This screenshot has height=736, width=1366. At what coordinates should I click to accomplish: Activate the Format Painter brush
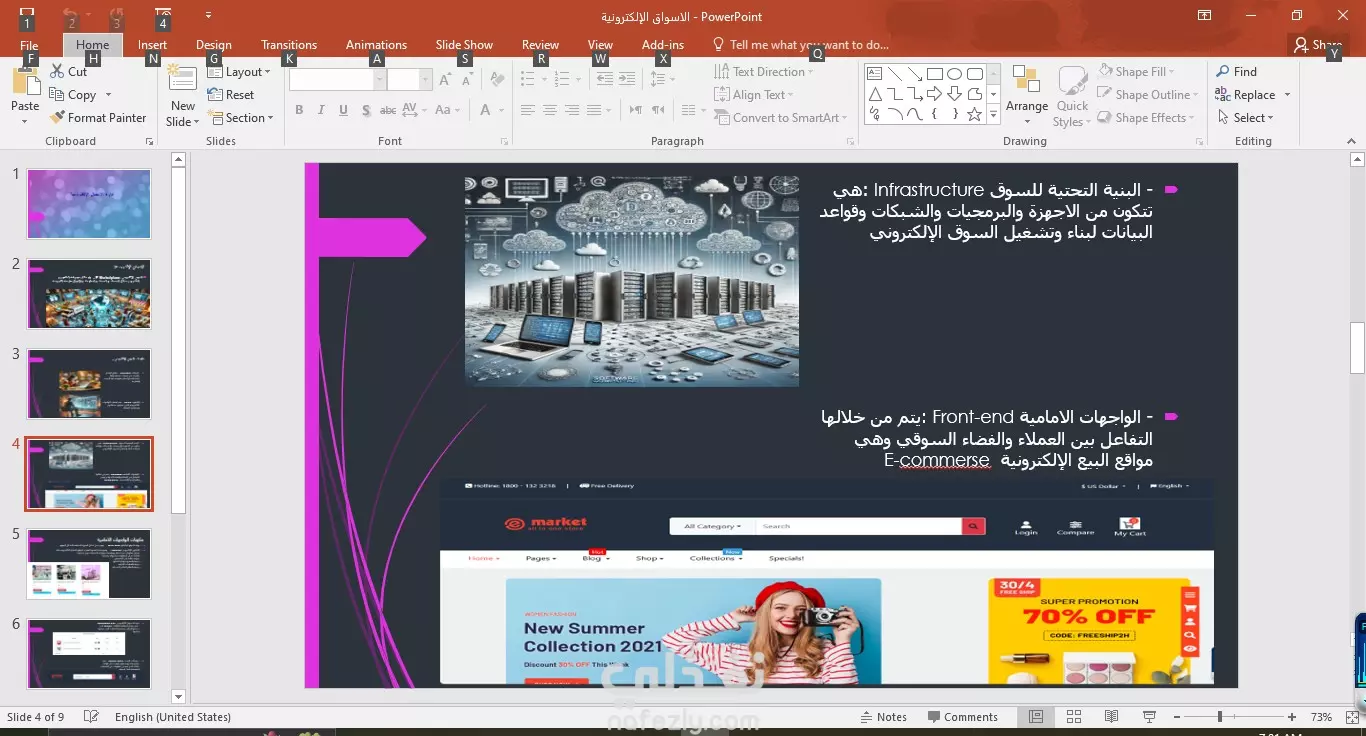click(98, 118)
